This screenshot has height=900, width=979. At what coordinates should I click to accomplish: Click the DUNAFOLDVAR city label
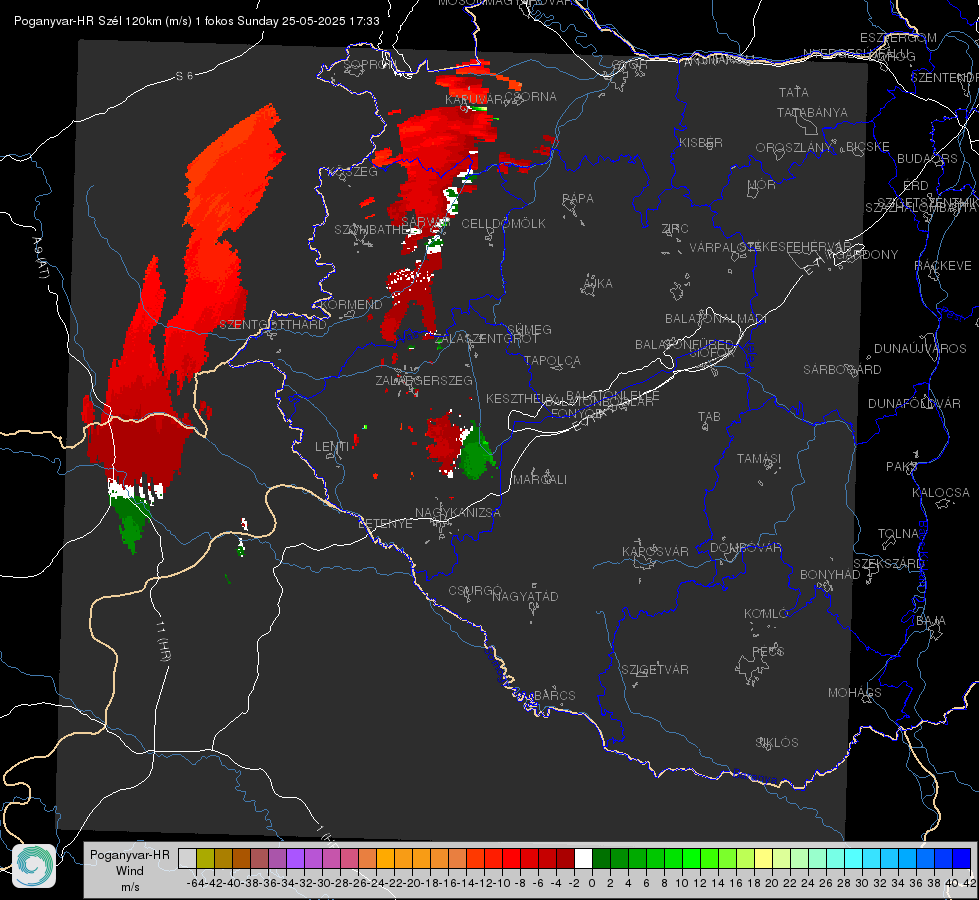[914, 403]
